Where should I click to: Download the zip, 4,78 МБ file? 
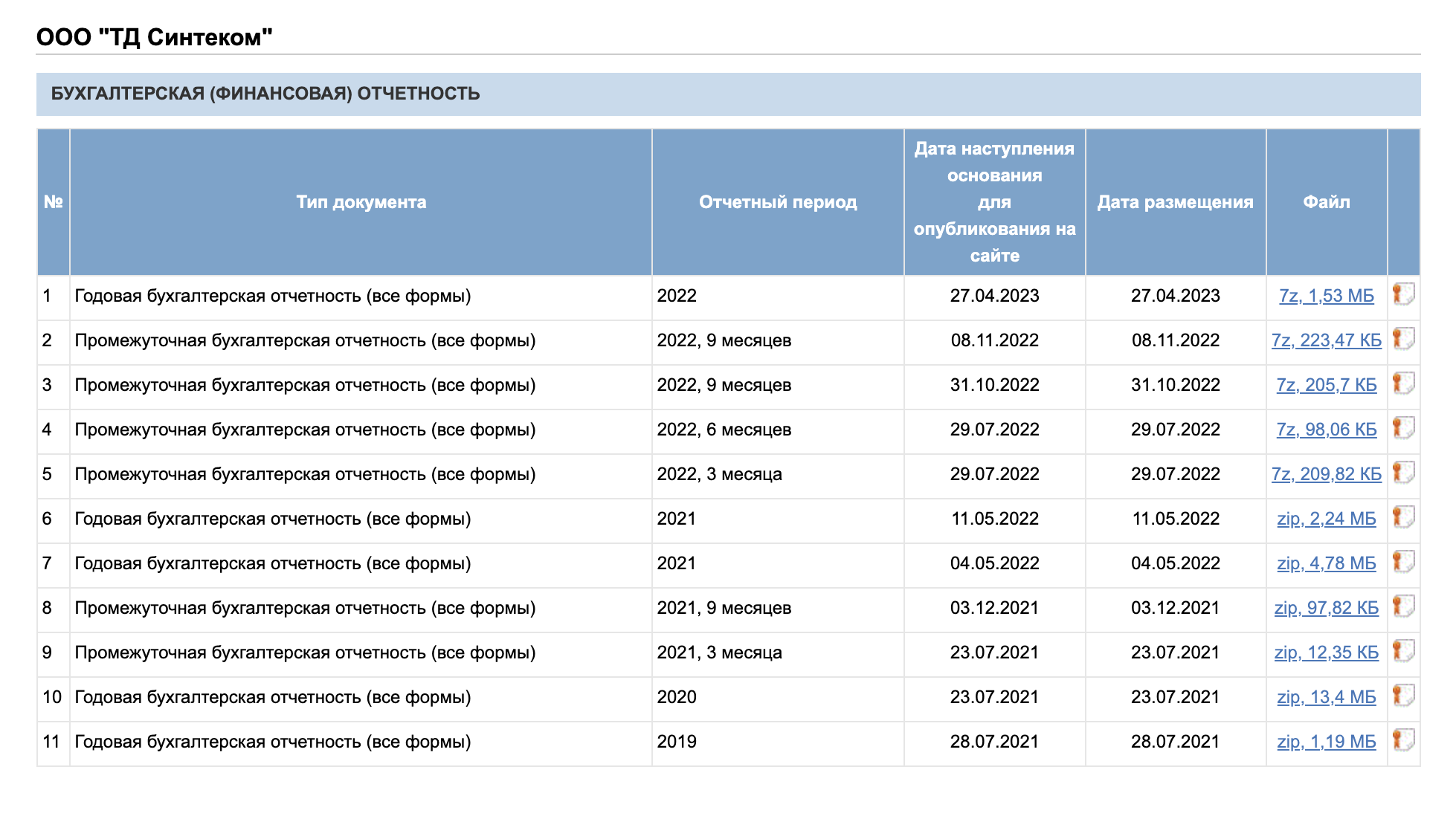pyautogui.click(x=1327, y=563)
